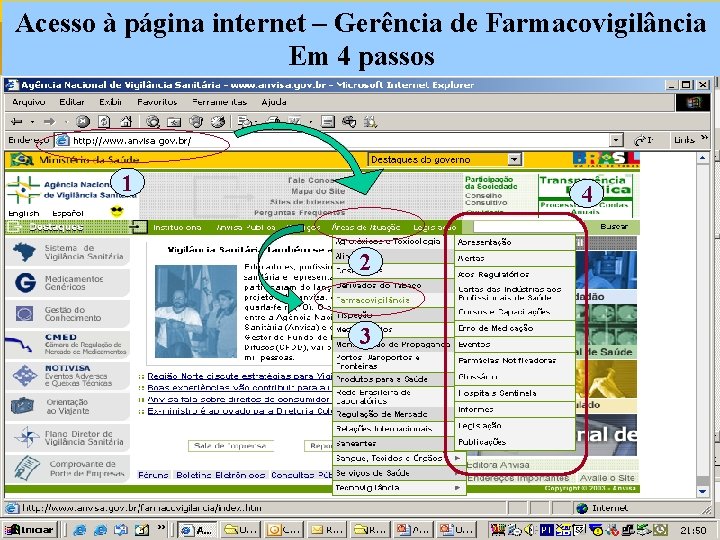Click the Refresh page icon
Image resolution: width=720 pixels, height=540 pixels.
(x=104, y=122)
